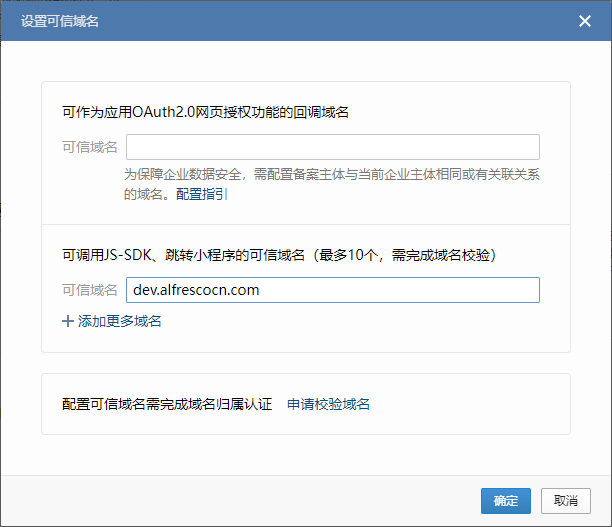612x527 pixels.
Task: Click the 可信域名 label in JS-SDK section
Action: tap(89, 290)
